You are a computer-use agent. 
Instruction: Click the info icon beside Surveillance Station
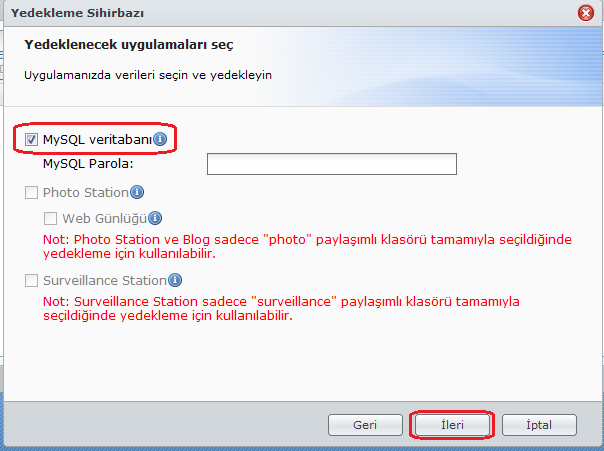[x=175, y=281]
